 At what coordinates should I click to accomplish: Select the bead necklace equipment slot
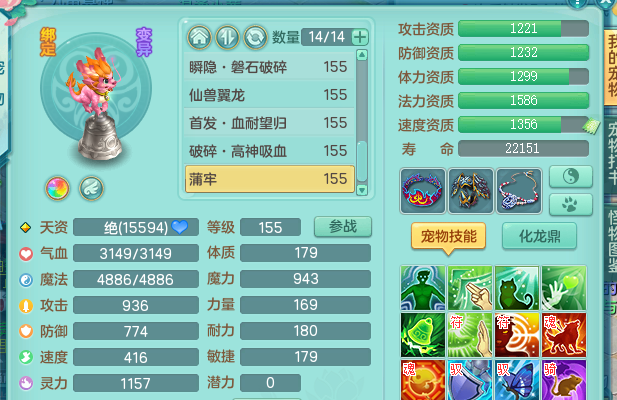[x=519, y=191]
